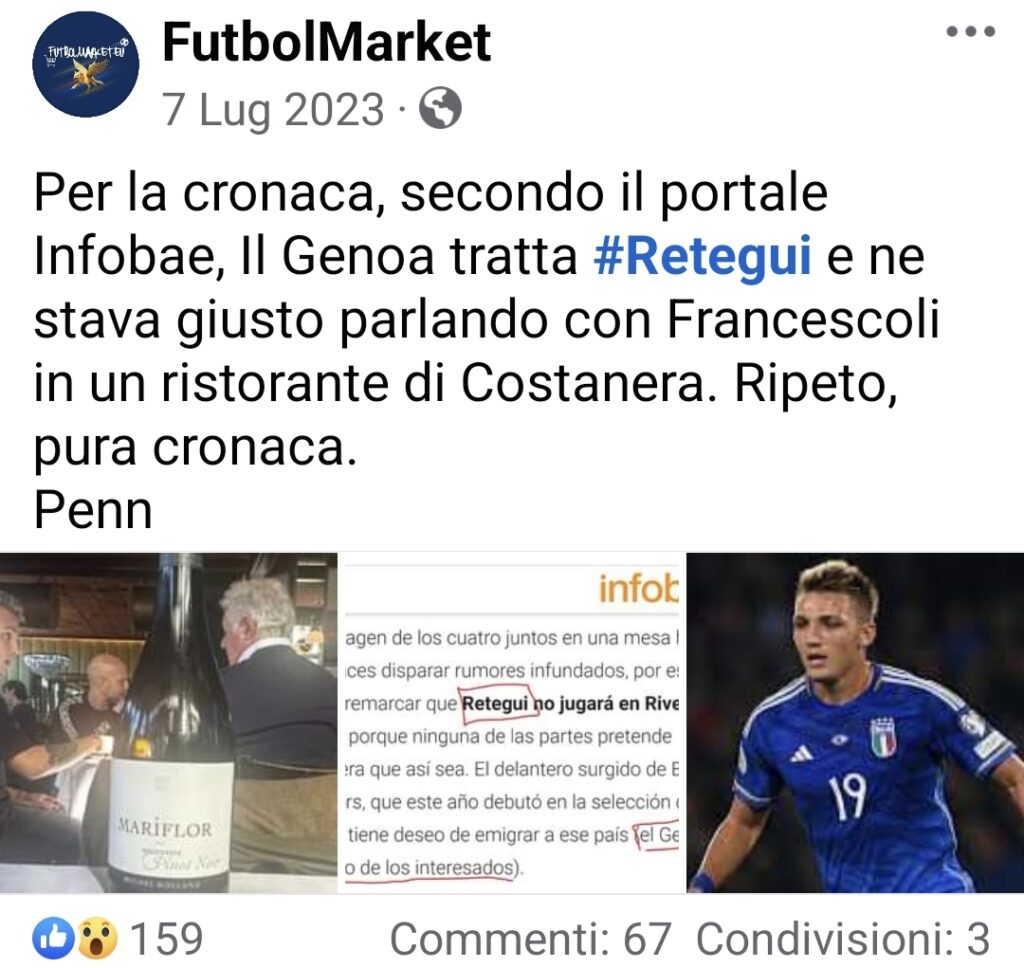Open the #Retegui hashtag link
The image size is (1024, 968).
pyautogui.click(x=703, y=256)
